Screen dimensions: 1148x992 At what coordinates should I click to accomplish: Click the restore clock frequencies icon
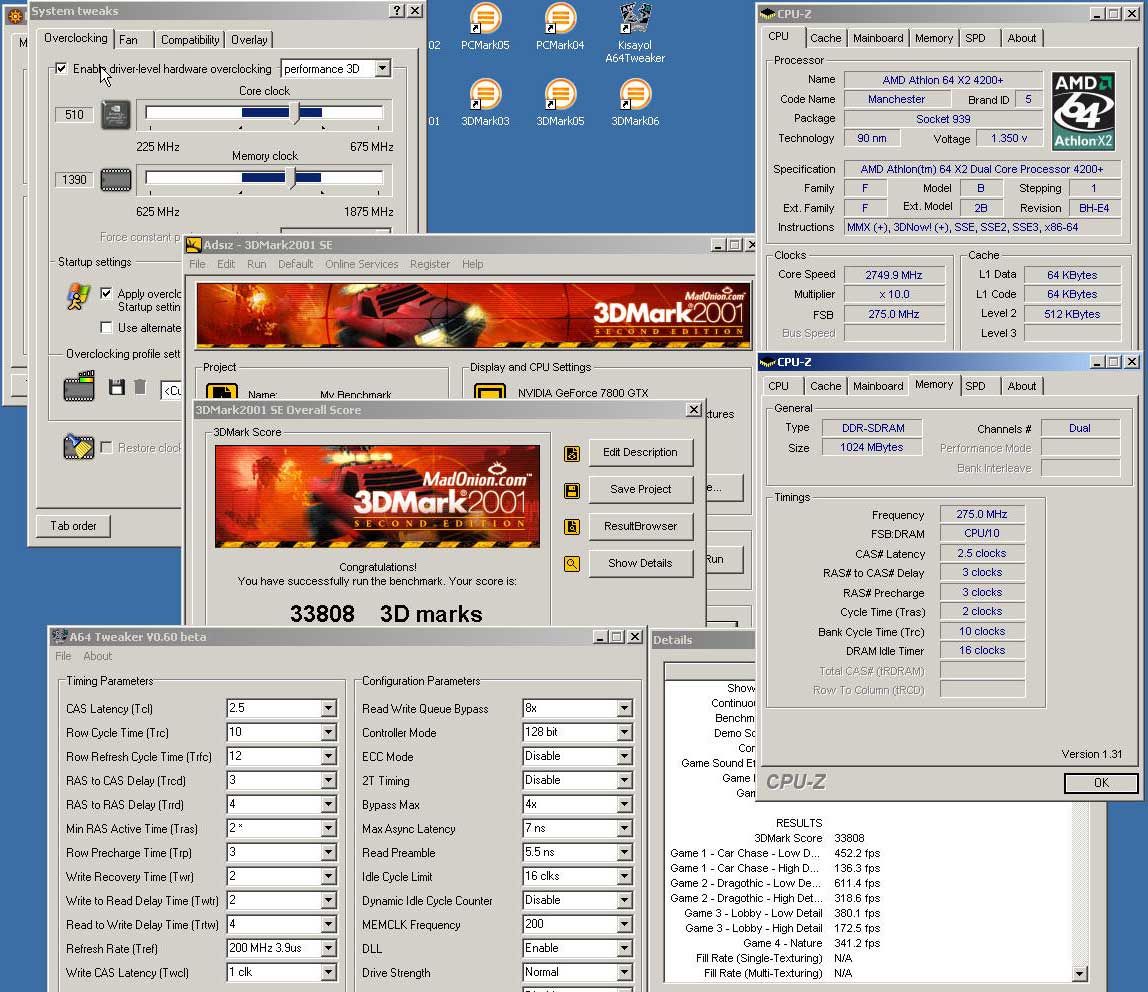[79, 447]
